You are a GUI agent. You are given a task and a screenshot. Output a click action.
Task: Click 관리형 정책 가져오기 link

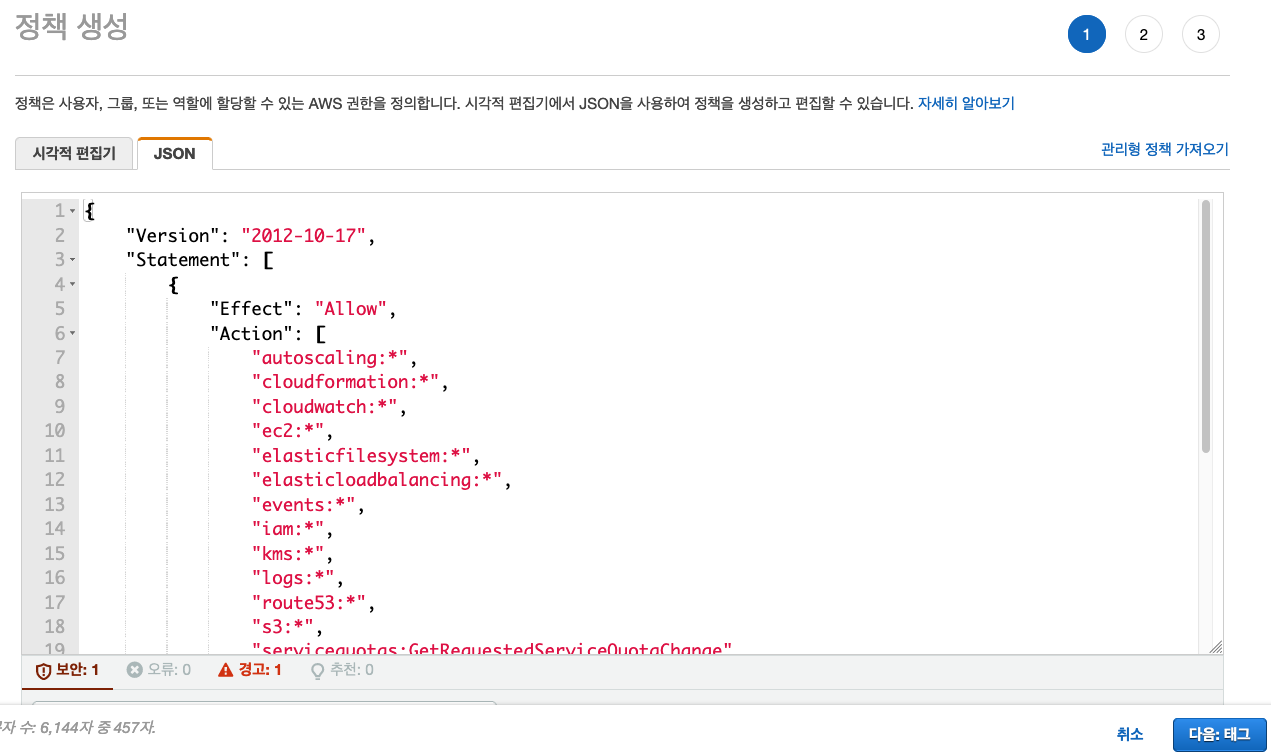(x=1164, y=149)
